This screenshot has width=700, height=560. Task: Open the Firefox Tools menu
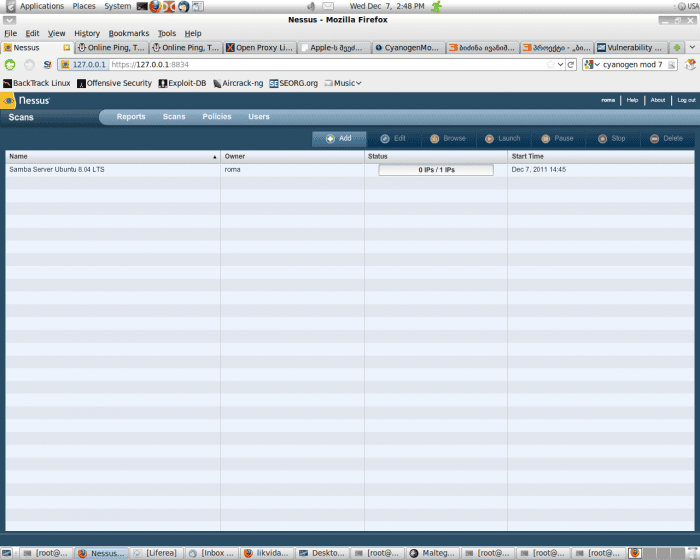pyautogui.click(x=167, y=33)
